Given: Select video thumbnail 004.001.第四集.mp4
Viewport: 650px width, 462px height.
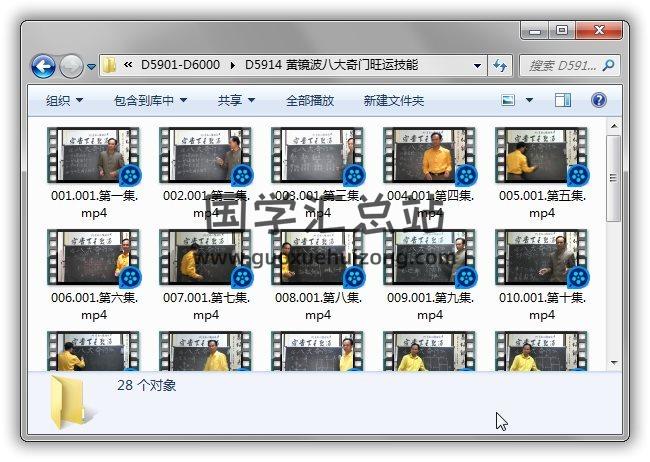Looking at the screenshot, I should click(429, 156).
